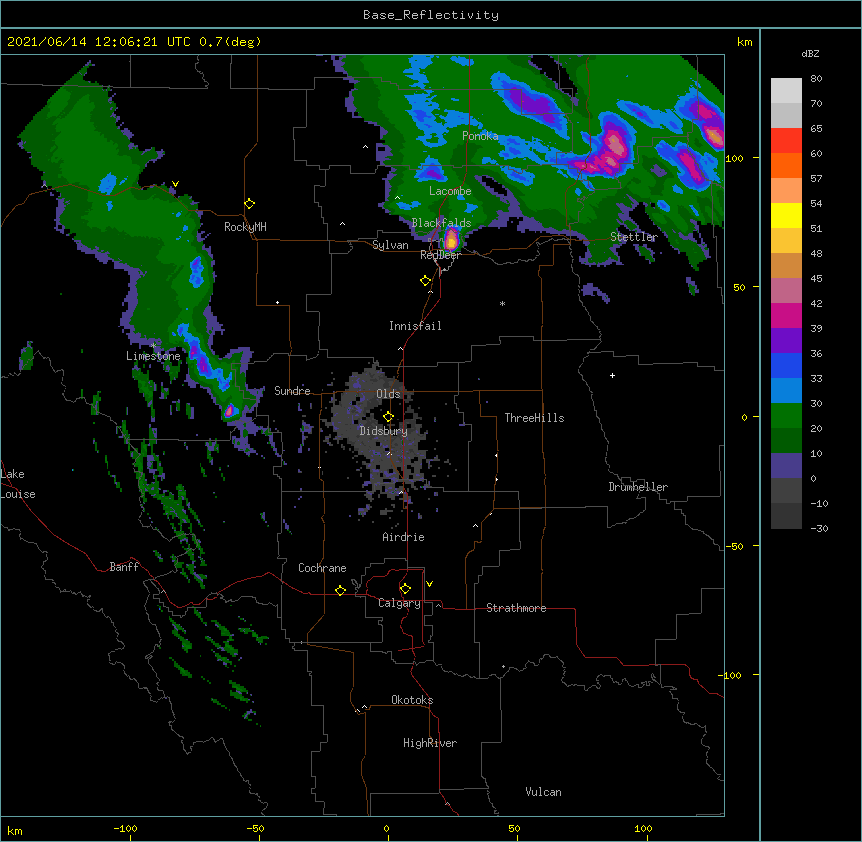This screenshot has width=862, height=842.
Task: Click the yellow marker above Calgary label
Action: pos(405,589)
